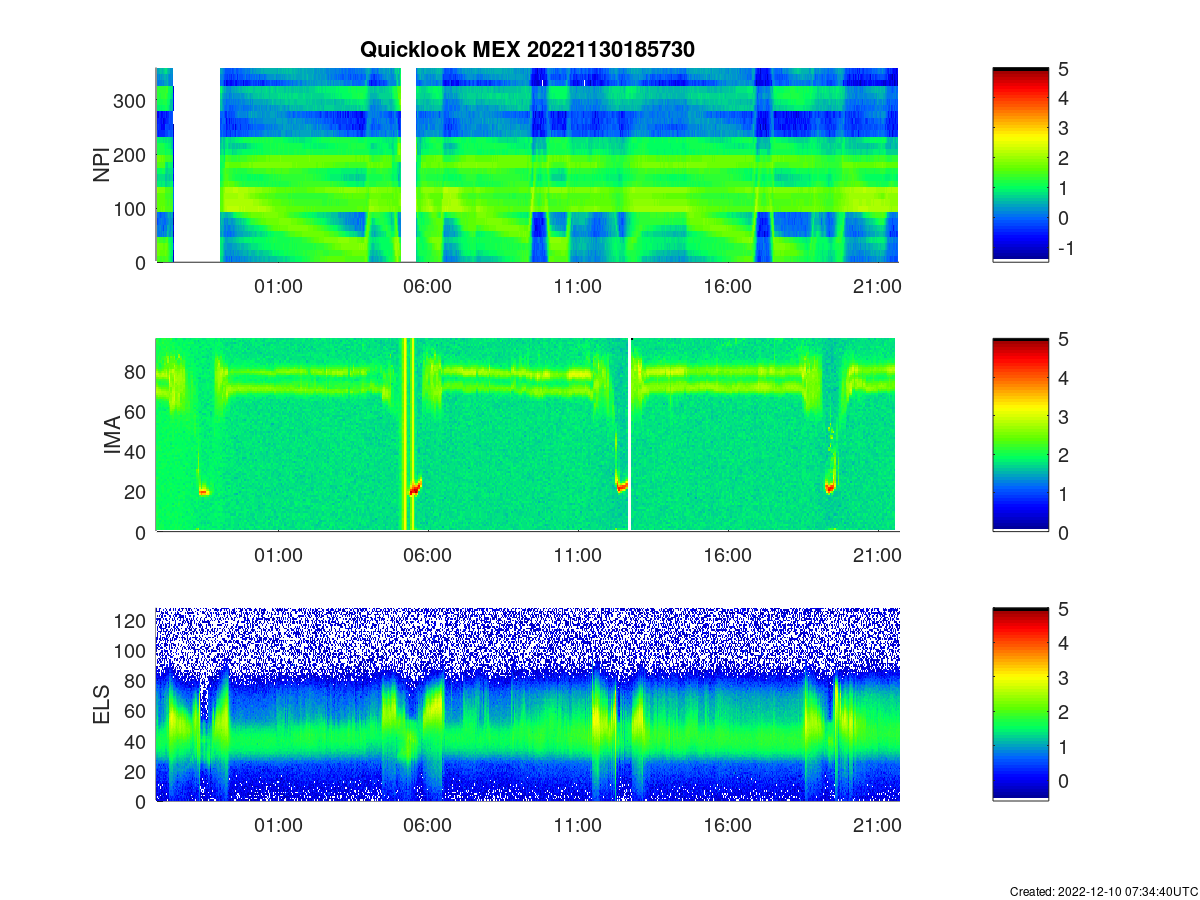Click the 16:00 tick label under NPI panel
Screen dimensions: 1200x900
pyautogui.click(x=727, y=286)
